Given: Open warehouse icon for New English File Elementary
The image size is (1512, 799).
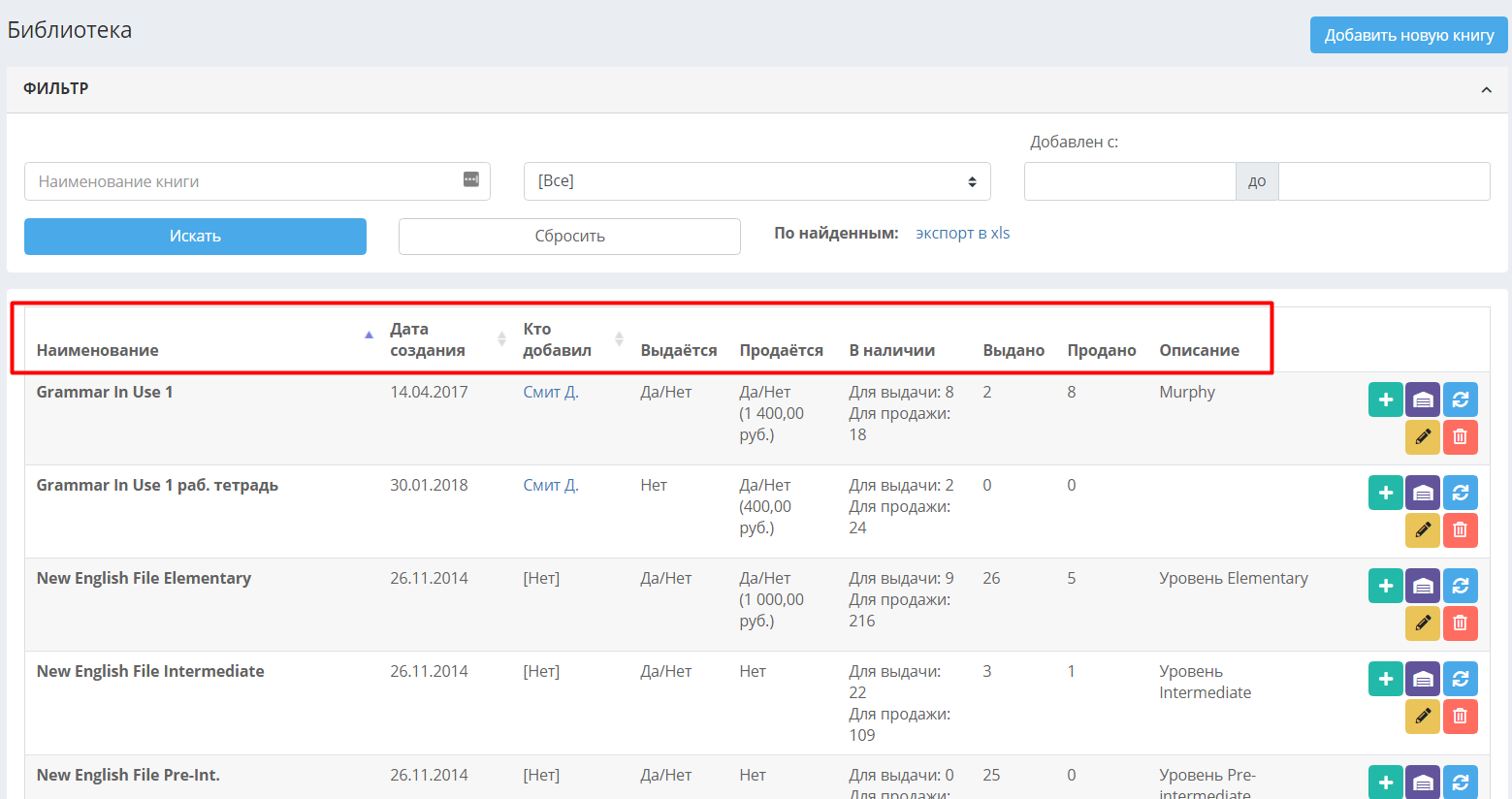Looking at the screenshot, I should pyautogui.click(x=1423, y=586).
